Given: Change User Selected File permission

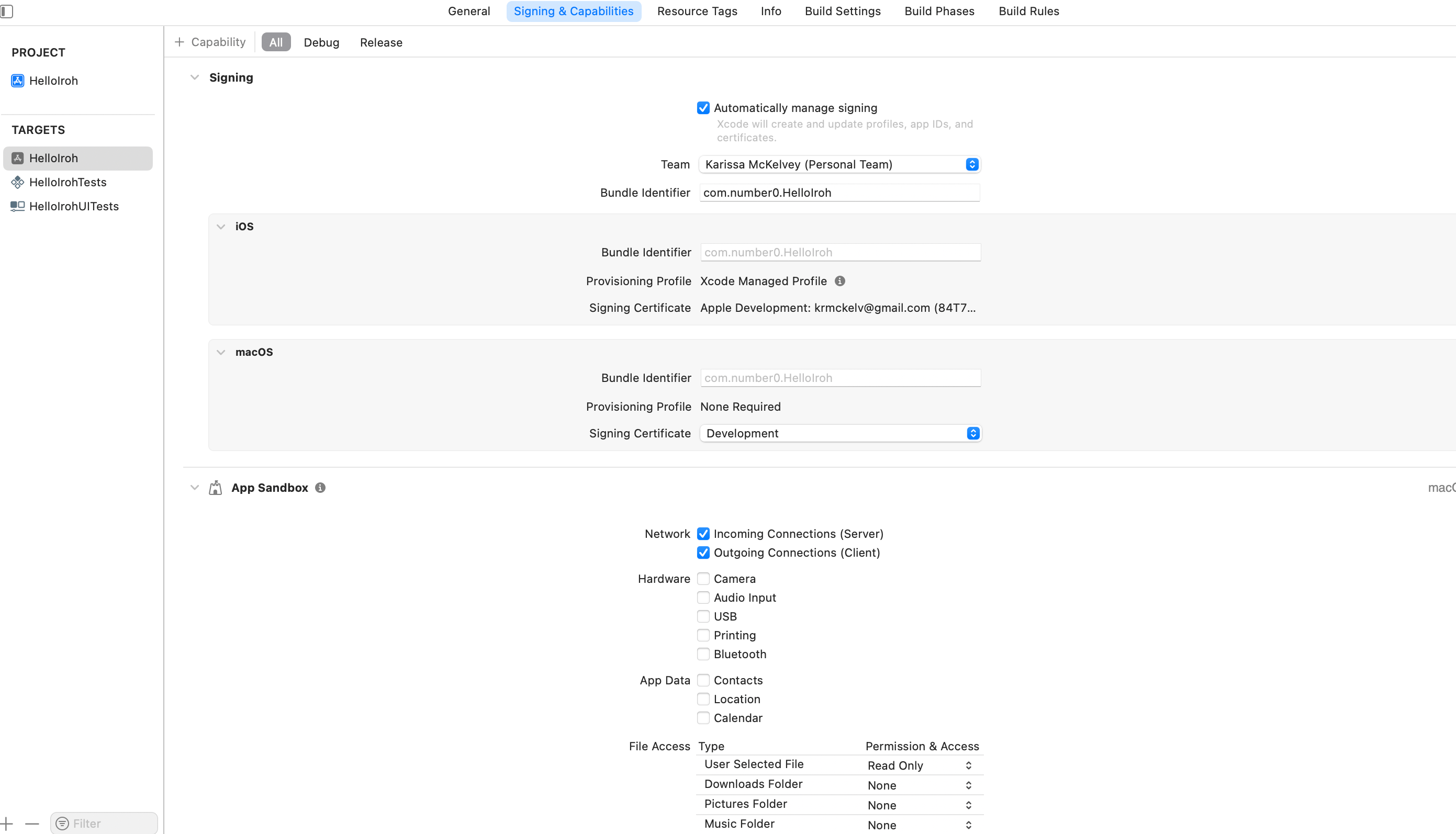Looking at the screenshot, I should pos(920,766).
